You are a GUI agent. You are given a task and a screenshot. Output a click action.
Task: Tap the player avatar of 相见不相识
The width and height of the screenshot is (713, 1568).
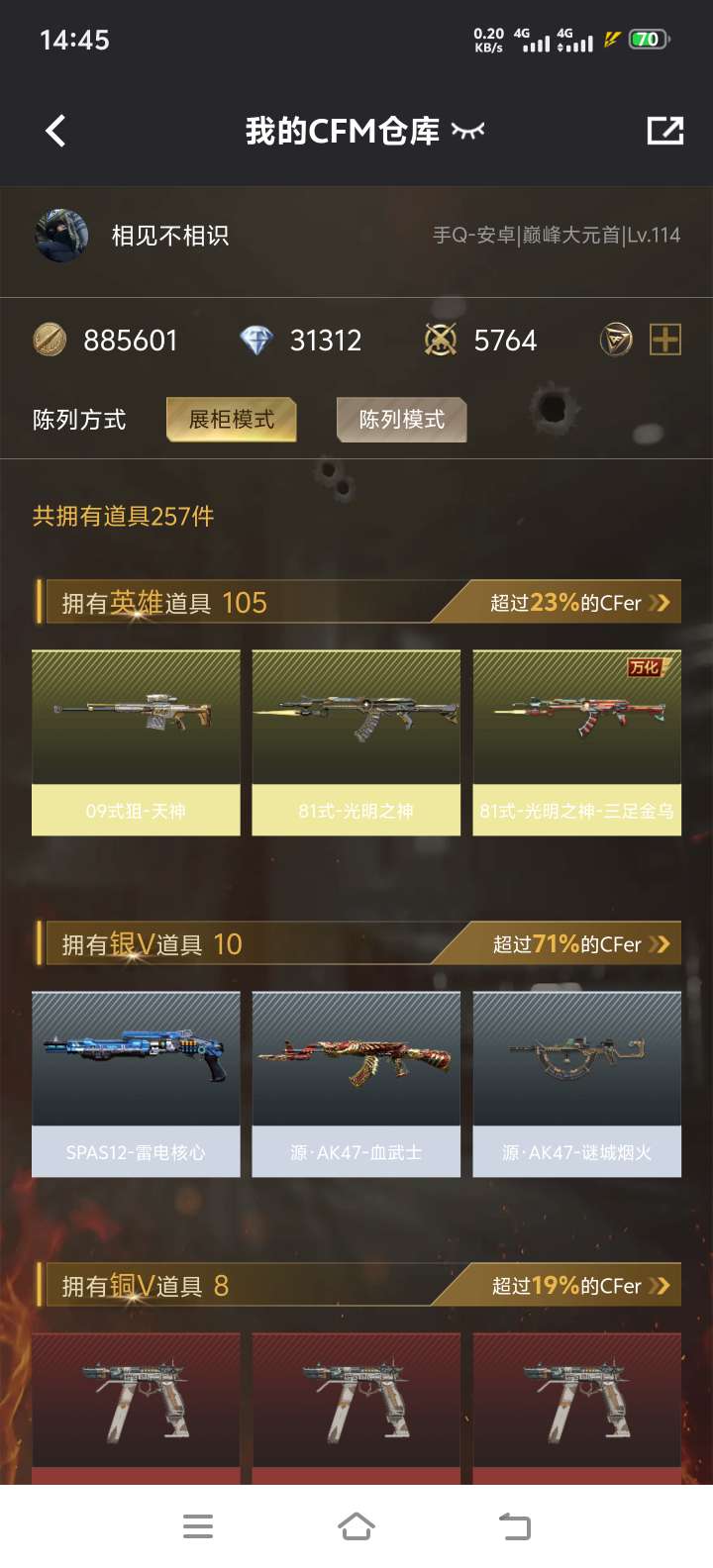[61, 236]
